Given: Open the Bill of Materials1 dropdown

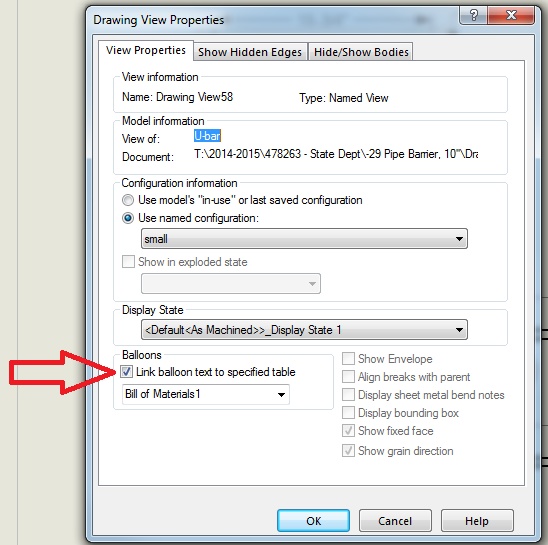Looking at the screenshot, I should click(206, 394).
